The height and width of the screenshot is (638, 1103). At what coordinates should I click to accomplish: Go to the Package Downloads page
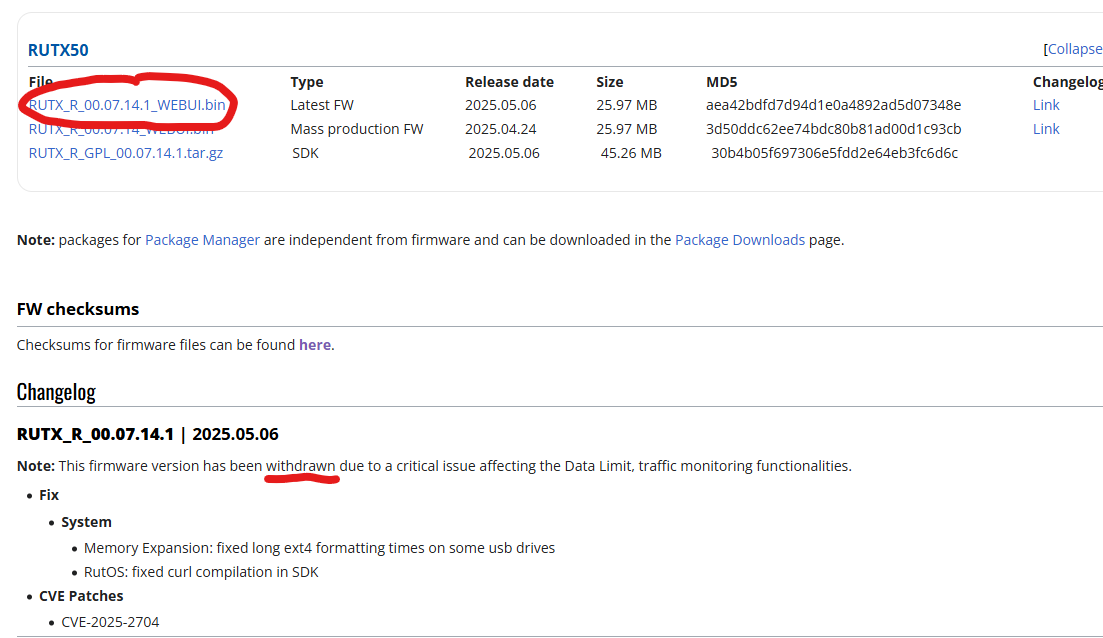tap(740, 240)
